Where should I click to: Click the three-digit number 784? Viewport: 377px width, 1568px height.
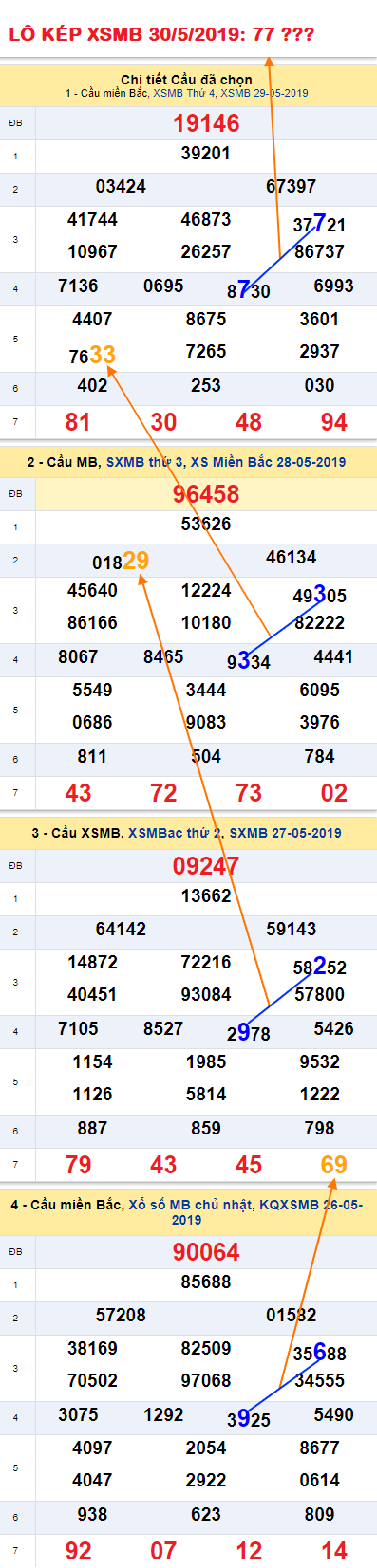coord(319,756)
